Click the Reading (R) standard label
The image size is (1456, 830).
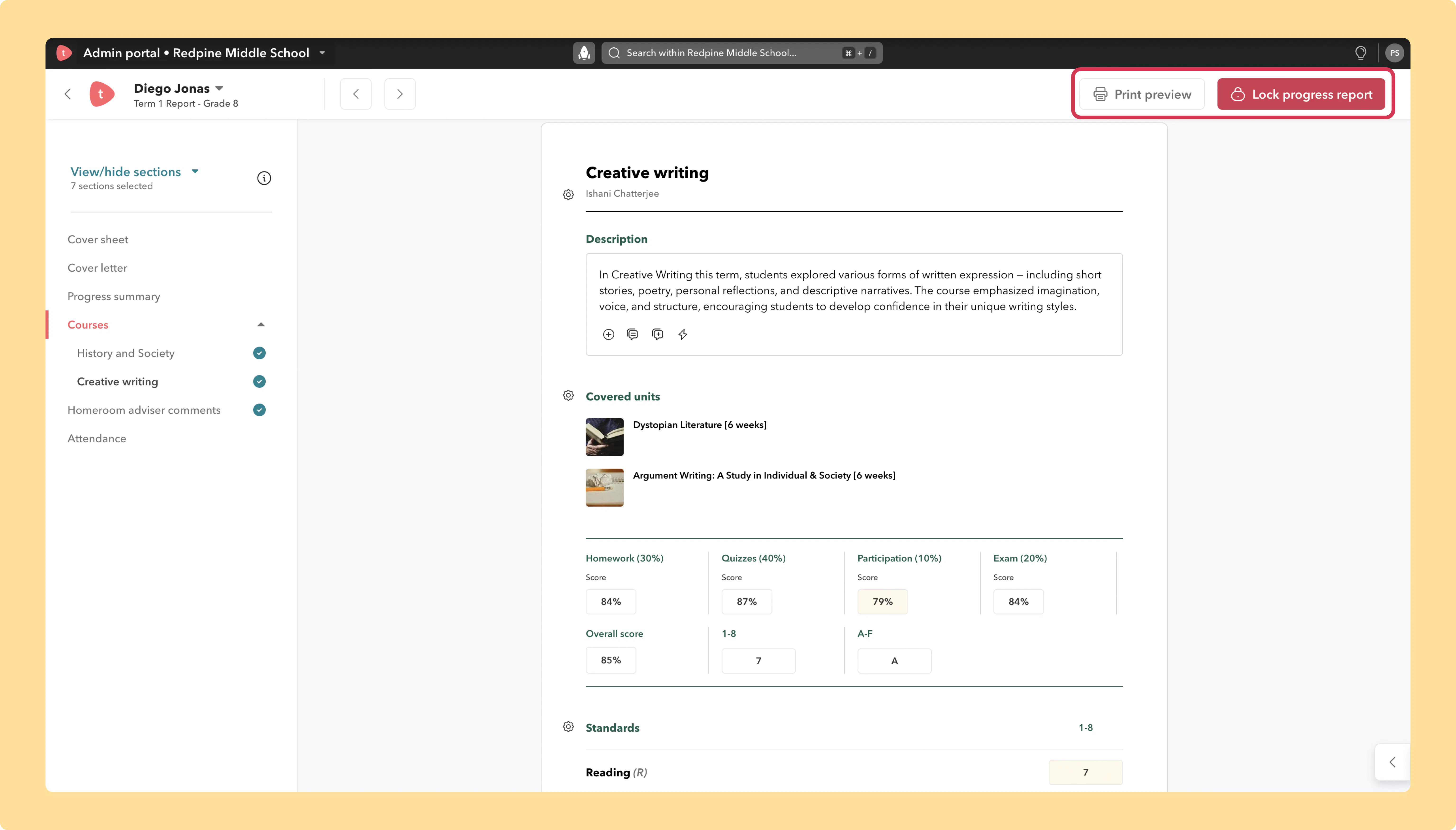point(617,773)
